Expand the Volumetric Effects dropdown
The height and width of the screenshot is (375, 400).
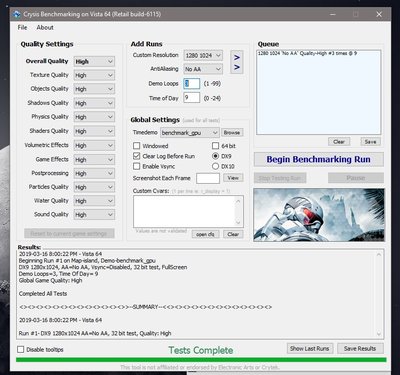point(94,146)
